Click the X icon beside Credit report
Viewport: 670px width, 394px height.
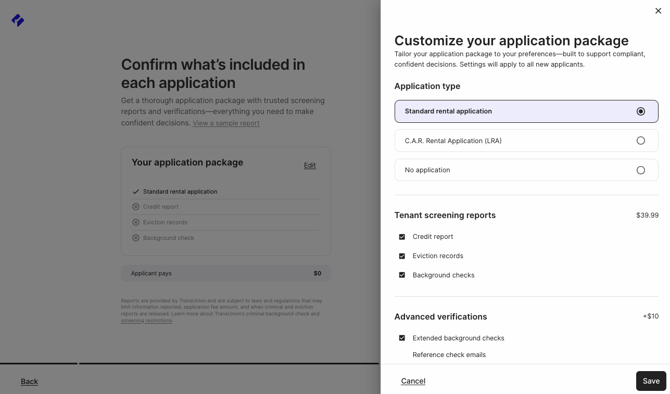[135, 207]
